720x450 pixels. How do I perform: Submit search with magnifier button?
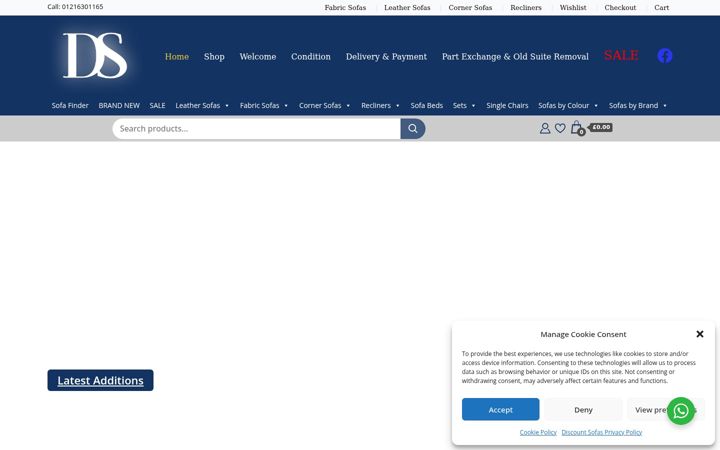point(413,129)
